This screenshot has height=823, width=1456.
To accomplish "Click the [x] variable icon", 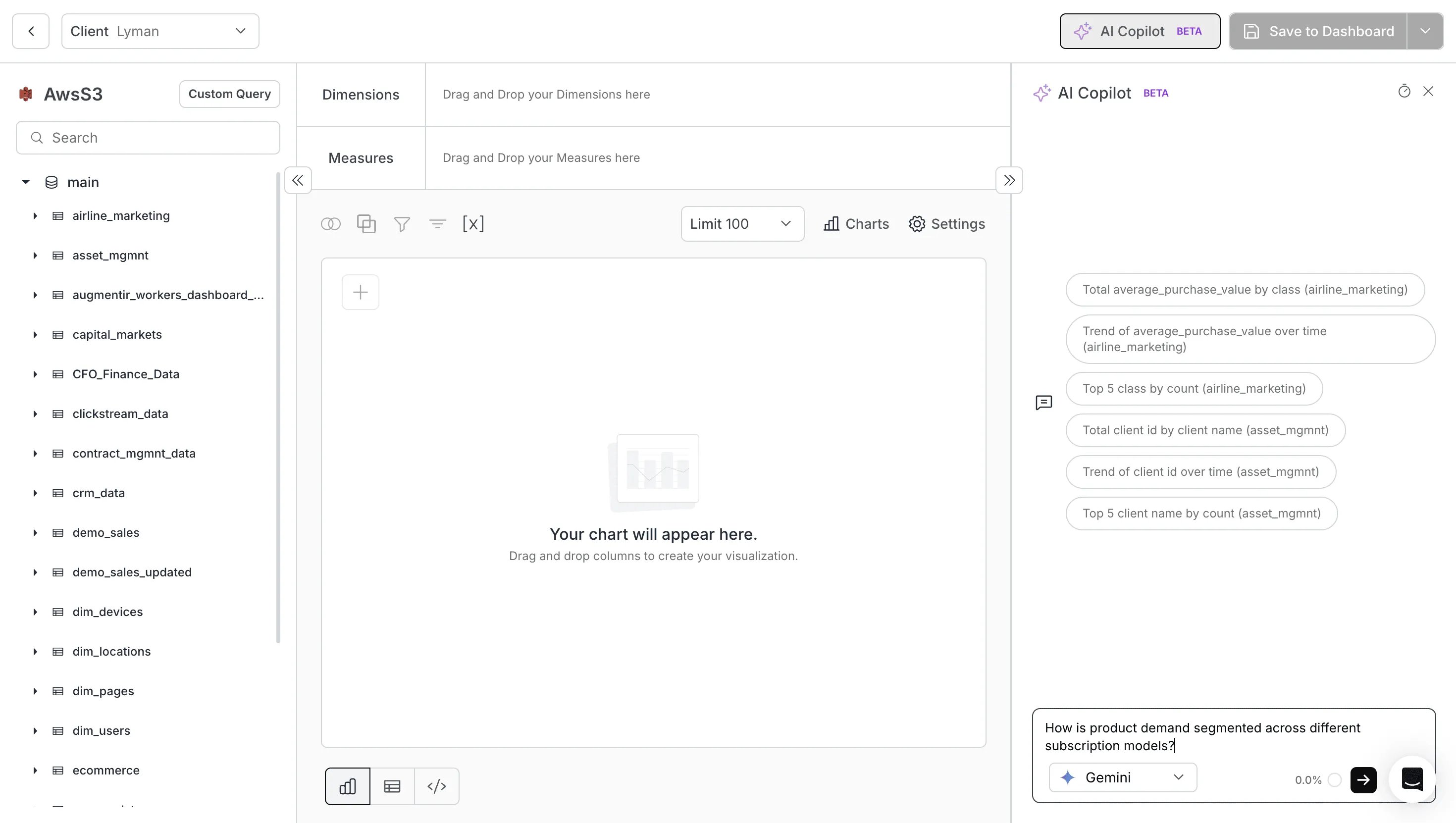I will pyautogui.click(x=473, y=224).
